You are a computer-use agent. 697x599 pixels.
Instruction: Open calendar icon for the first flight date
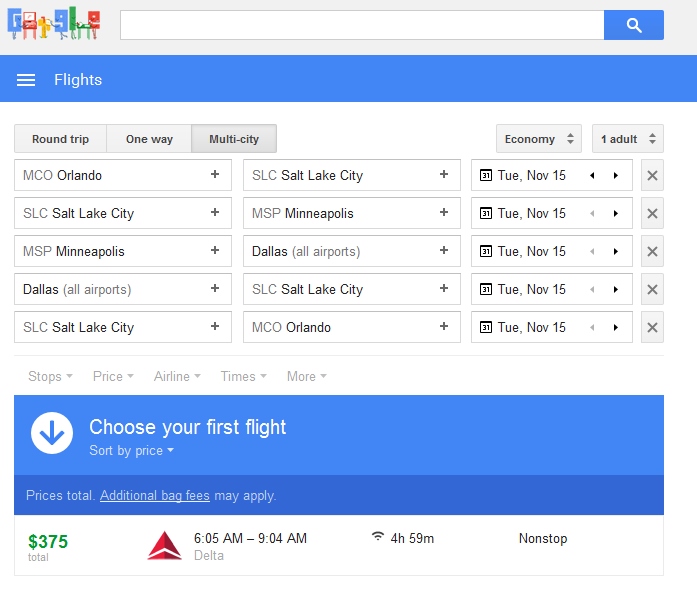coord(486,176)
